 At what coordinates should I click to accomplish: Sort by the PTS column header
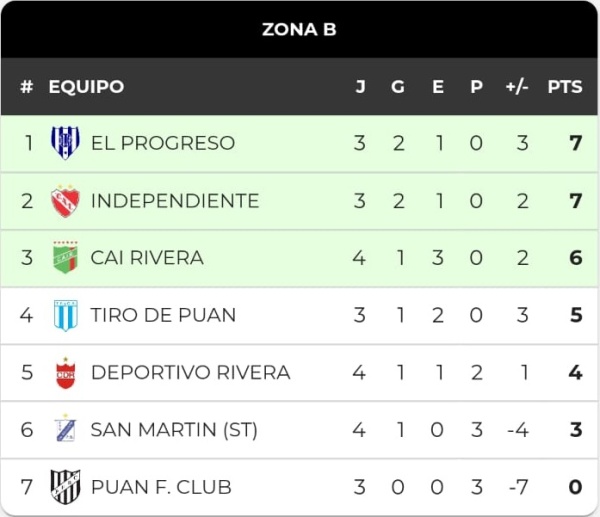(565, 87)
